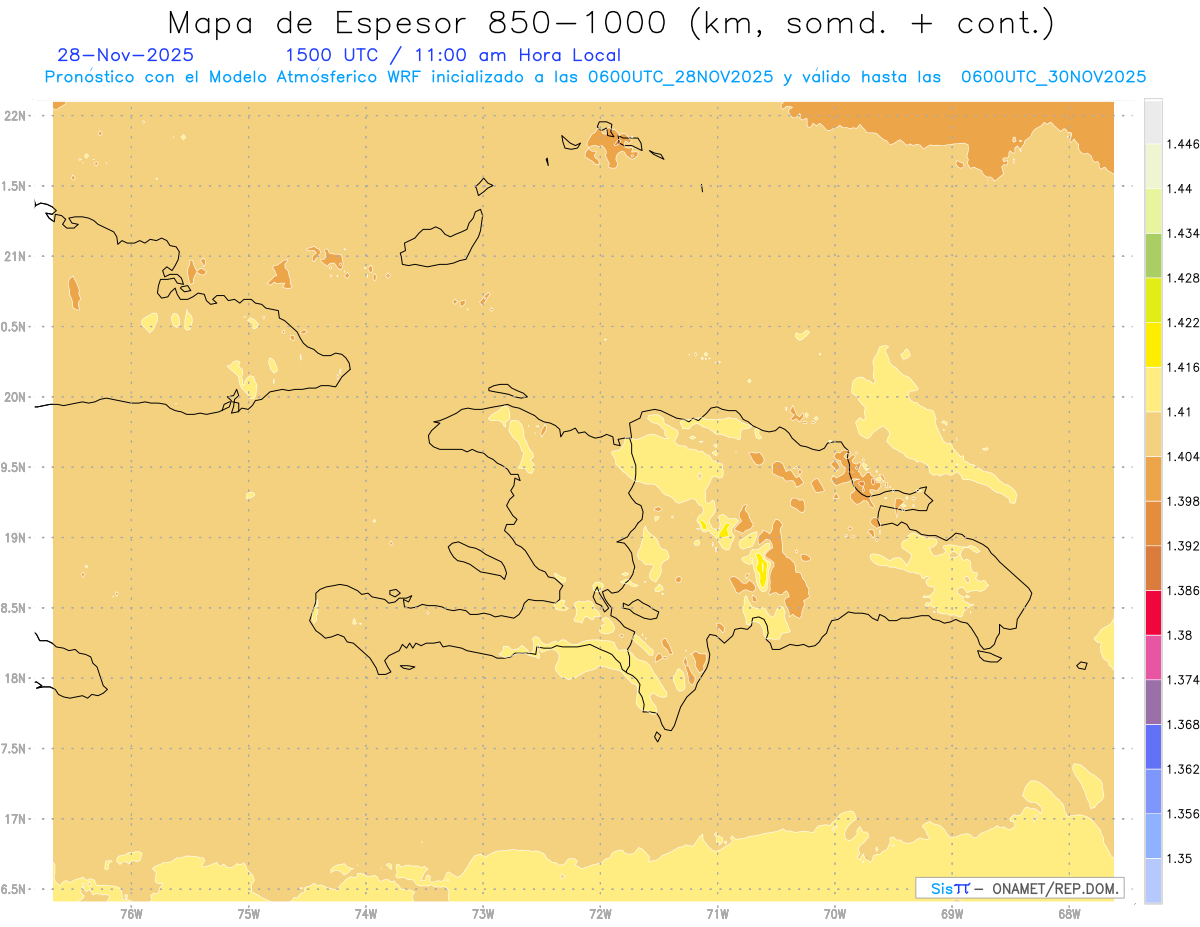Click the '71W' longitude label
This screenshot has width=1200, height=927.
717,914
